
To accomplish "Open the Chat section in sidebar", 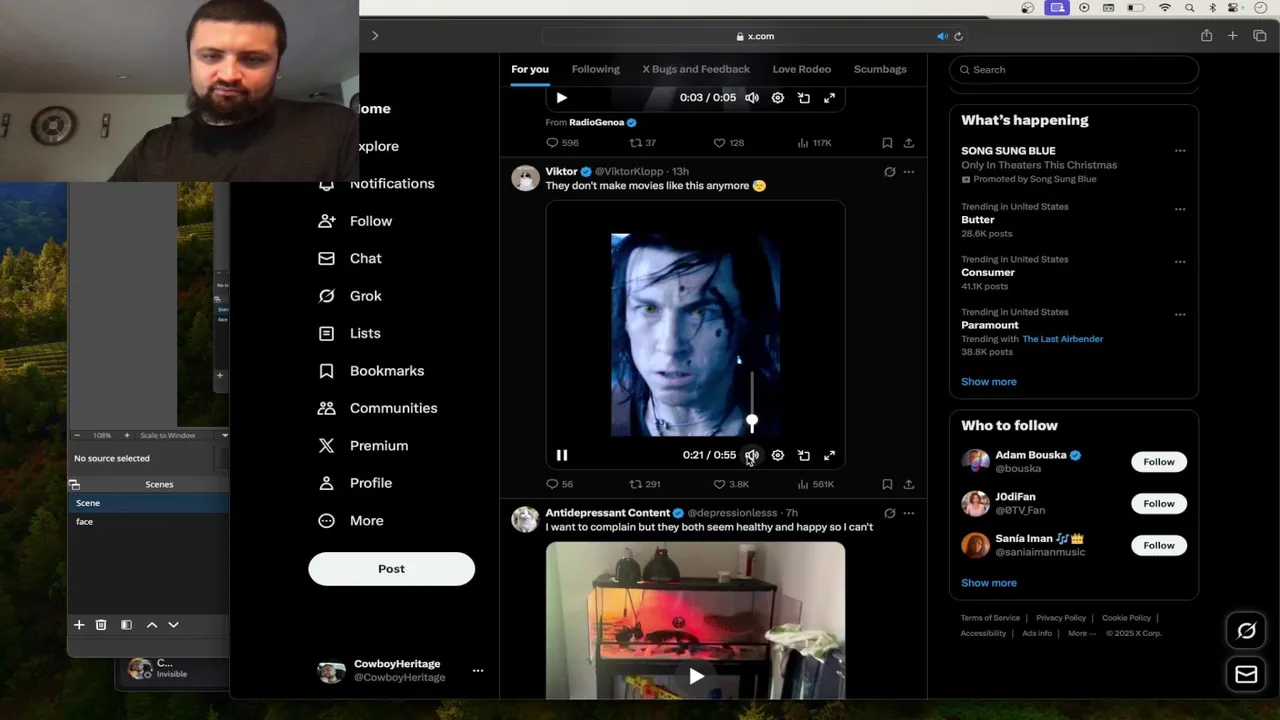I will coord(350,258).
